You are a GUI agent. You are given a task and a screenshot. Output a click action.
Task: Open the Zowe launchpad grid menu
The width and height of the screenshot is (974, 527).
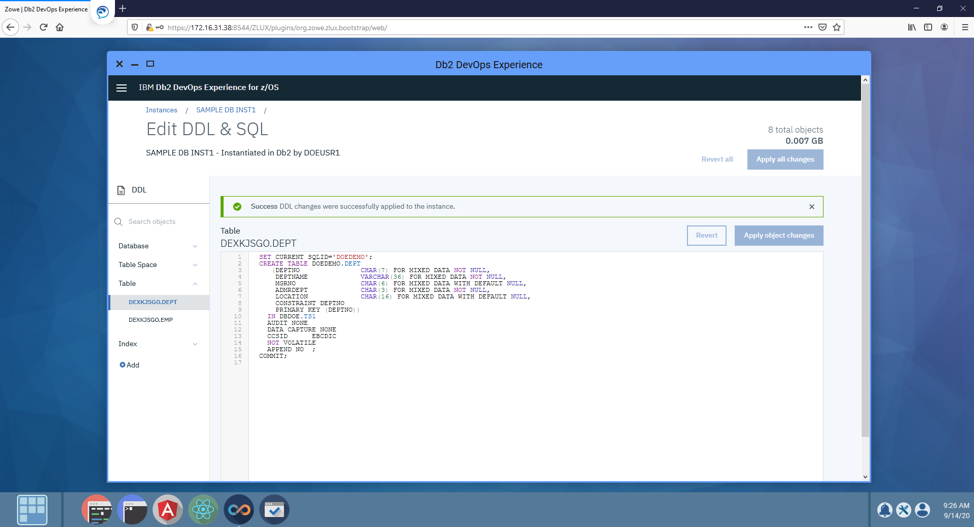click(32, 510)
